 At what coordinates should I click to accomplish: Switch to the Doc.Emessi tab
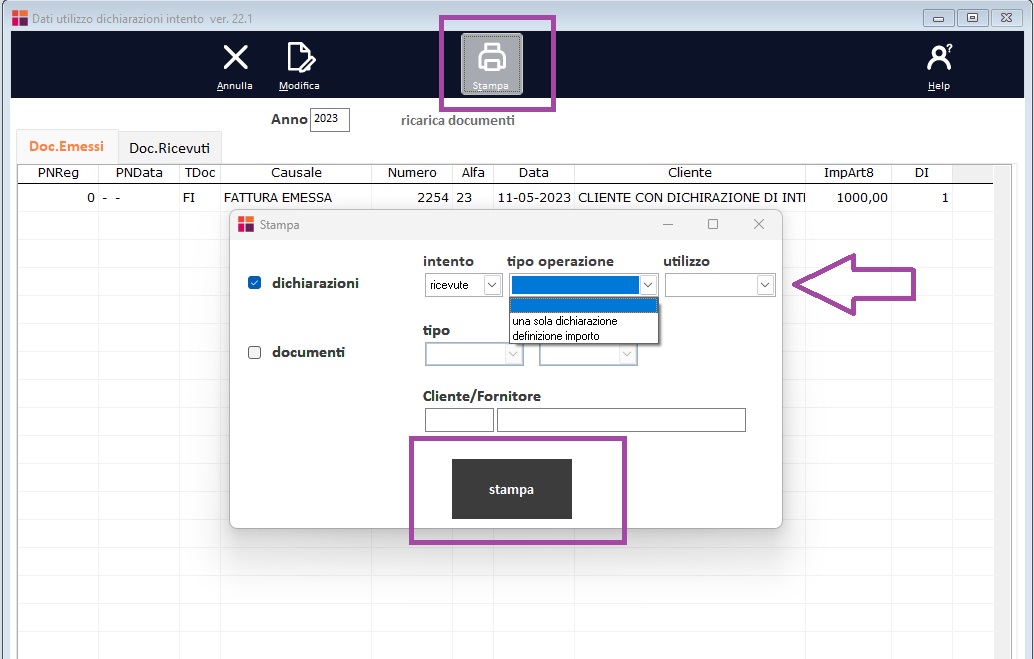[67, 146]
